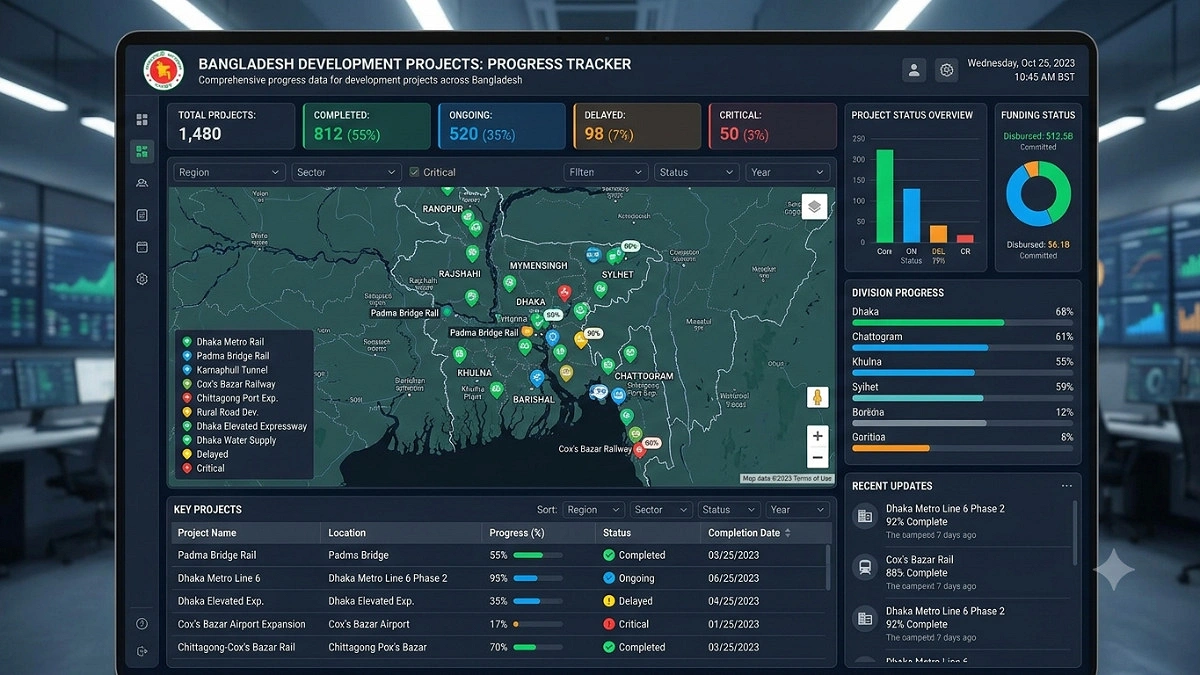The width and height of the screenshot is (1200, 675).
Task: Open the calendar sidebar icon
Action: tap(142, 247)
